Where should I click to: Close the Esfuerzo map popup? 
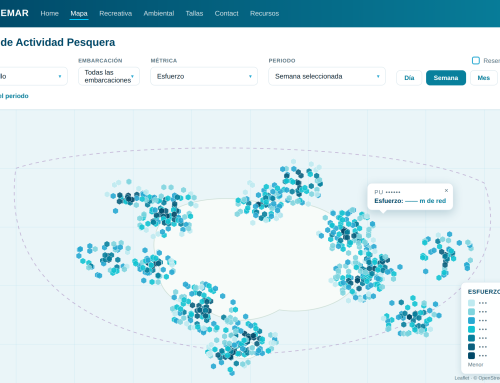tap(446, 191)
